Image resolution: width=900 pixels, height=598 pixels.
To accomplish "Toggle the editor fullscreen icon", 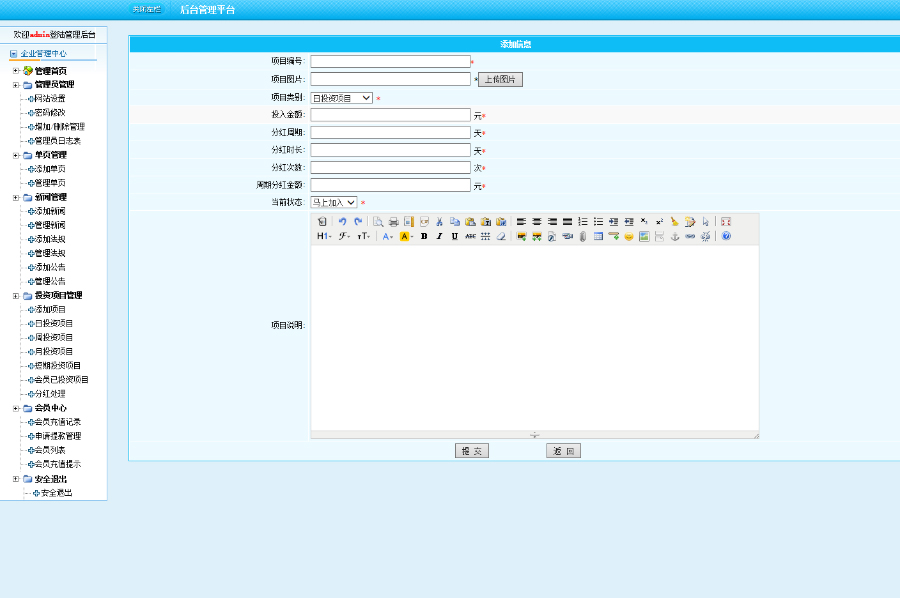I will pyautogui.click(x=726, y=221).
